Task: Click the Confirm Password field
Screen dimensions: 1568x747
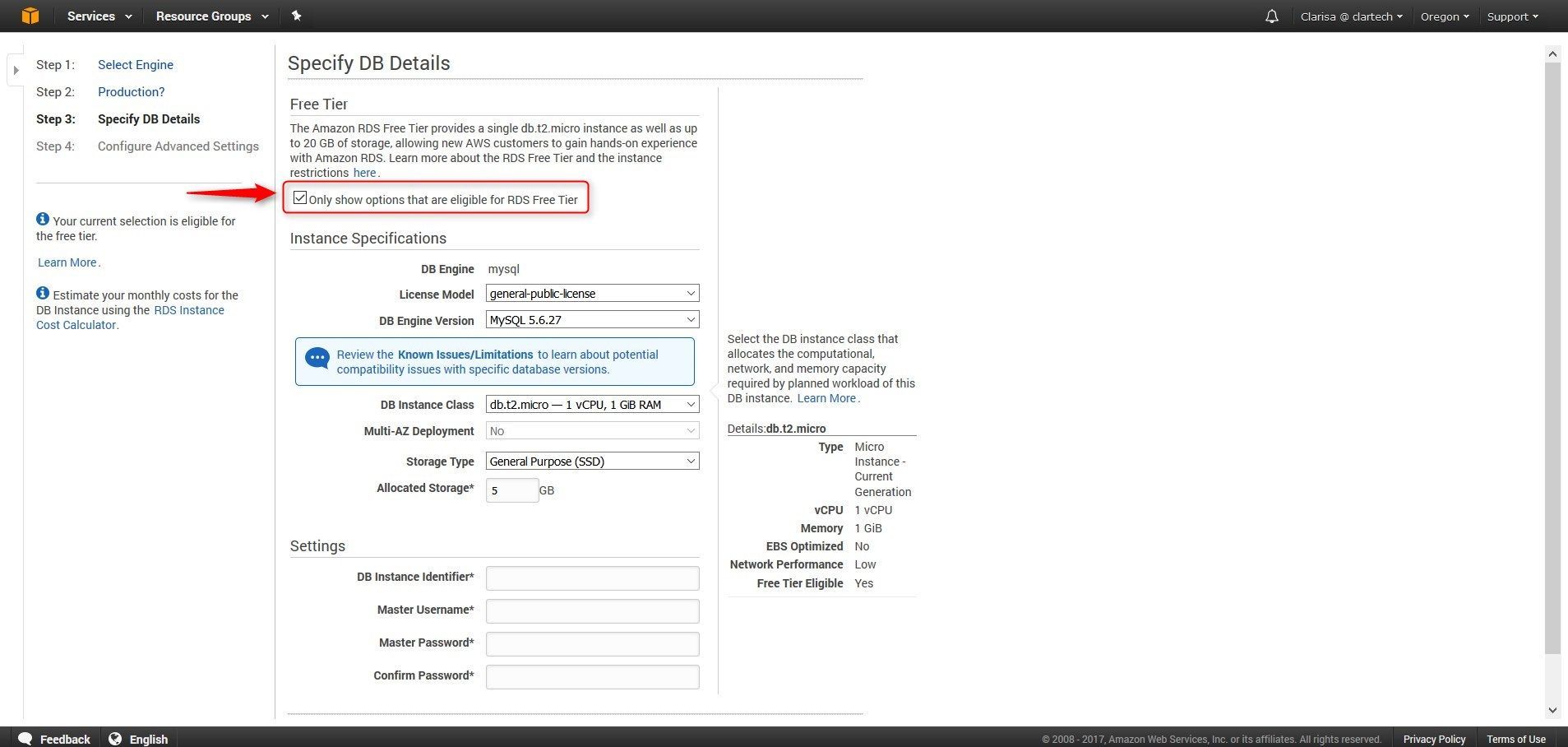Action: coord(592,676)
